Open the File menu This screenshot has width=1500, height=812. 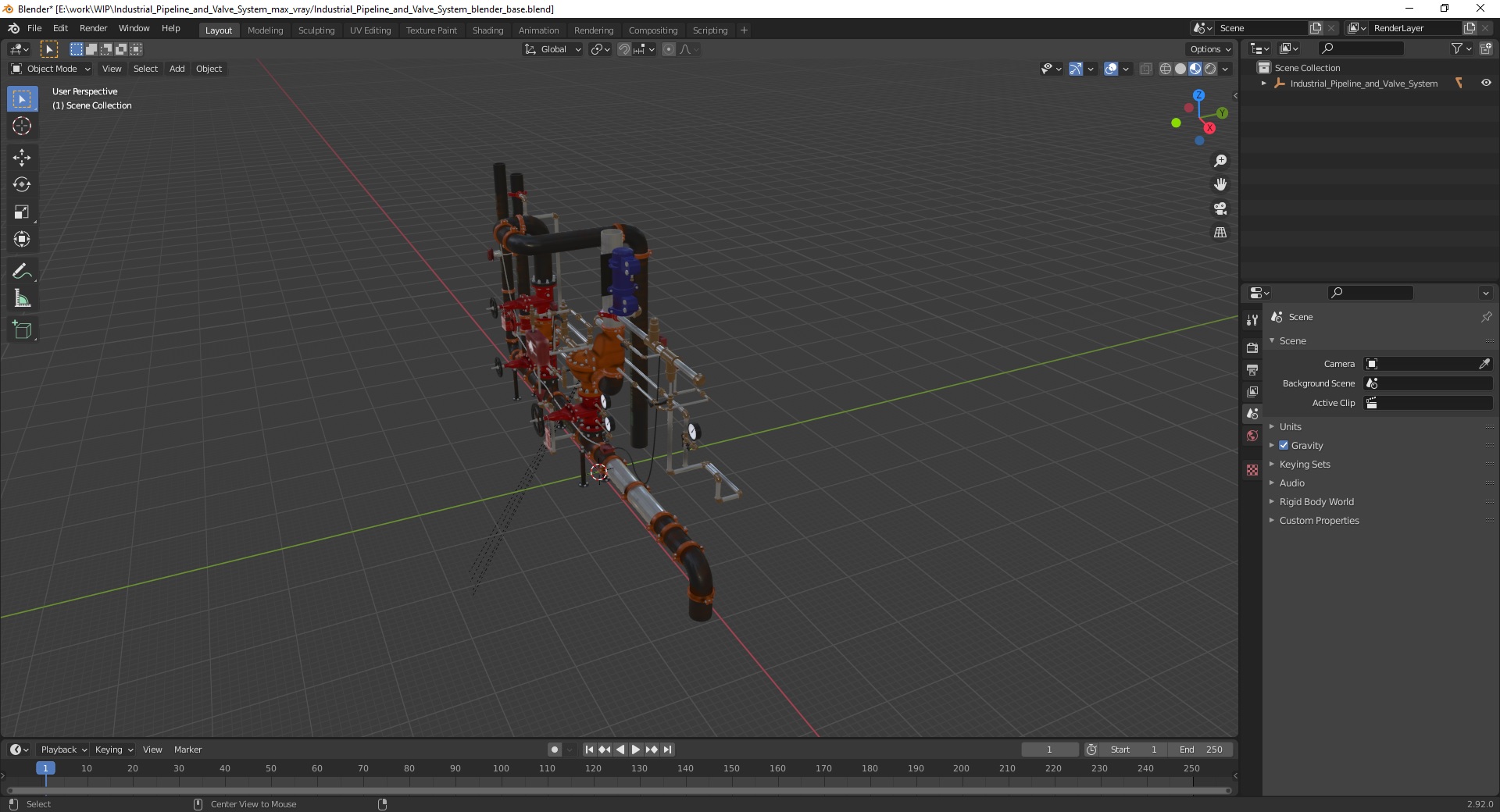[x=34, y=28]
